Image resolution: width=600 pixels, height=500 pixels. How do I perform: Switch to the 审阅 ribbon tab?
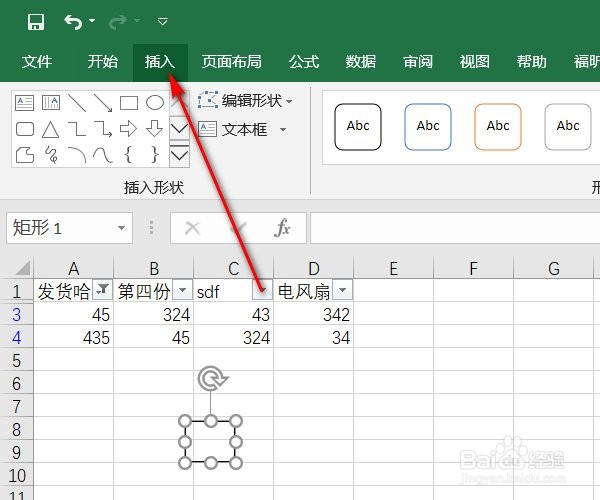click(418, 62)
